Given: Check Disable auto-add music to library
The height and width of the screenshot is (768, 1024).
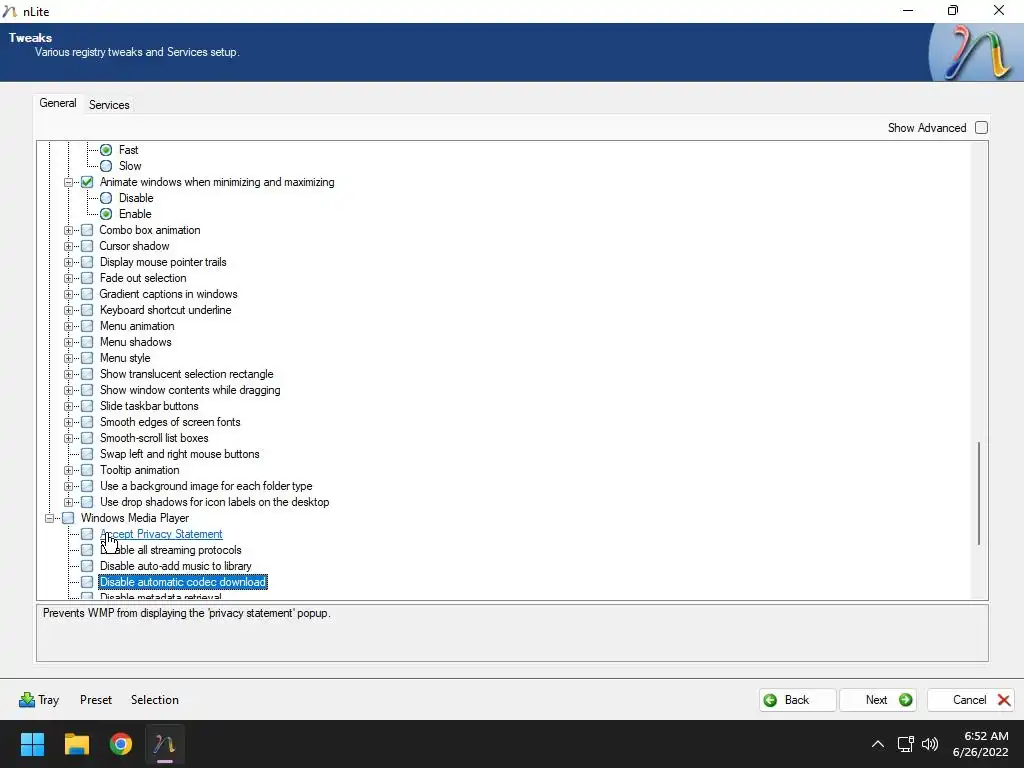Looking at the screenshot, I should [x=87, y=566].
